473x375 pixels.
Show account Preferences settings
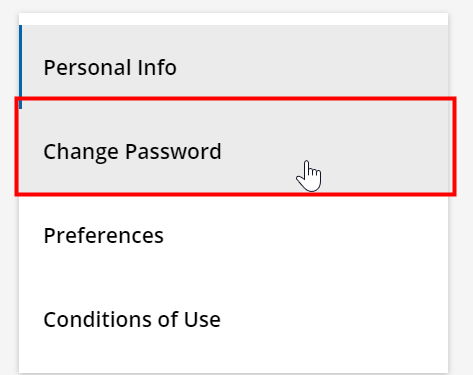pyautogui.click(x=234, y=235)
